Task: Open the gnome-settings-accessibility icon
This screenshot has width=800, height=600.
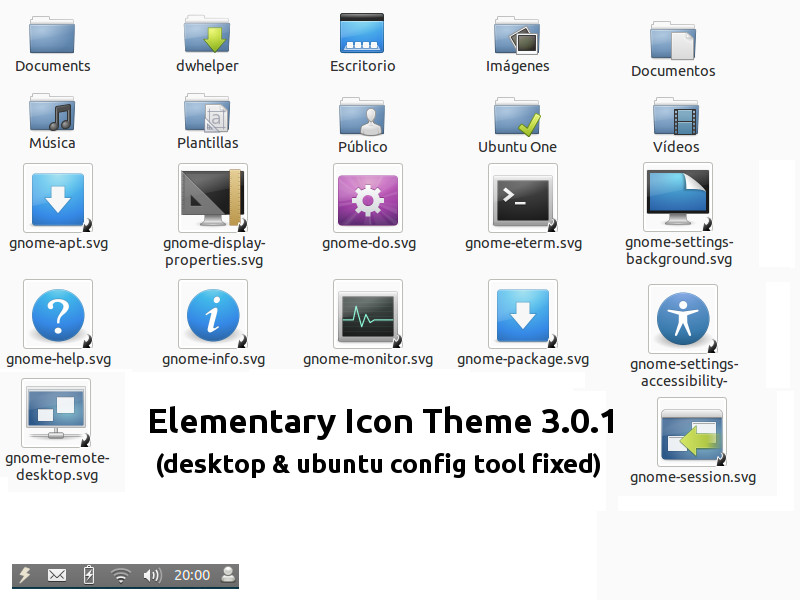Action: 682,318
